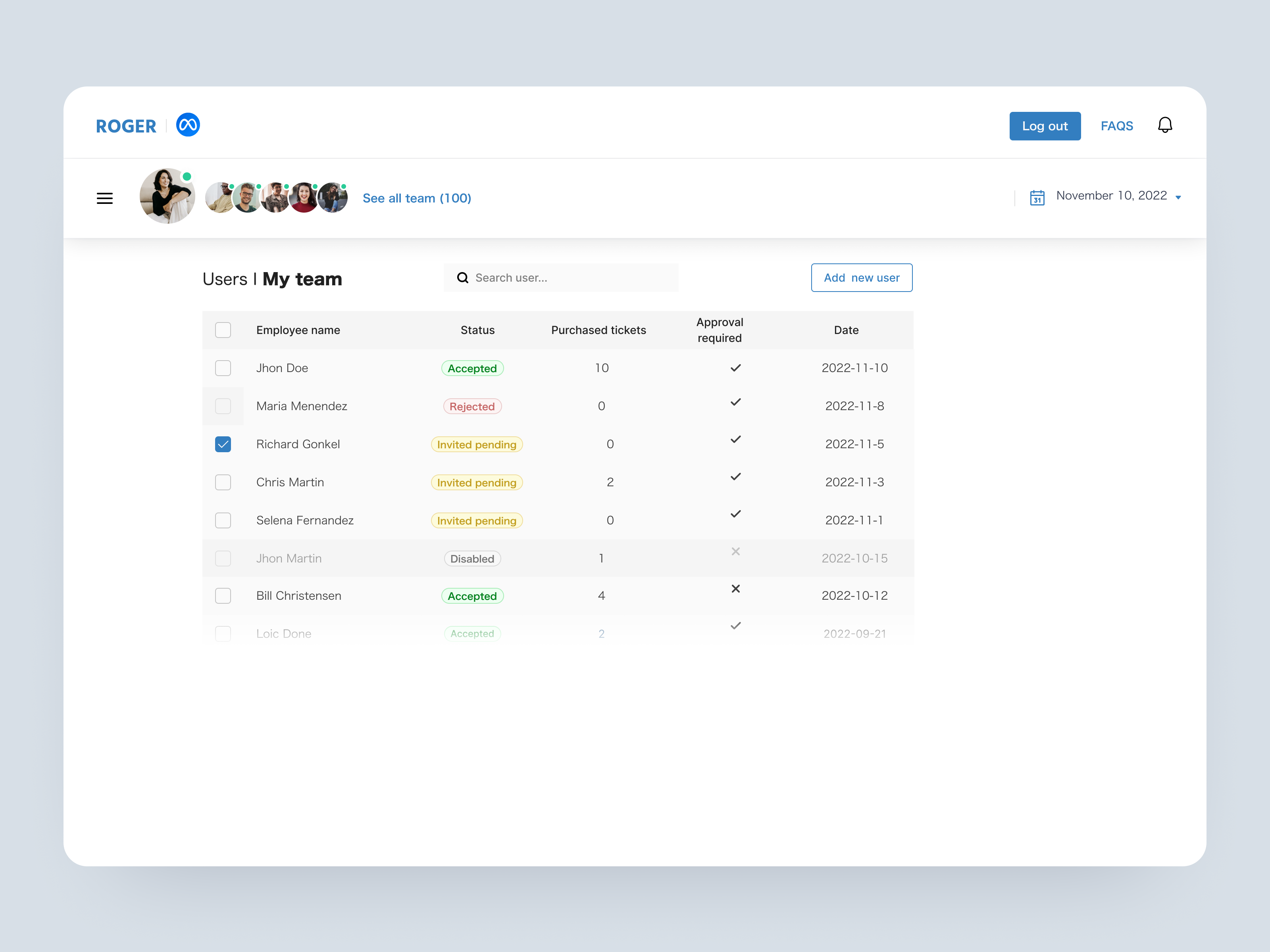This screenshot has height=952, width=1270.
Task: Open the hamburger menu icon
Action: pyautogui.click(x=104, y=199)
